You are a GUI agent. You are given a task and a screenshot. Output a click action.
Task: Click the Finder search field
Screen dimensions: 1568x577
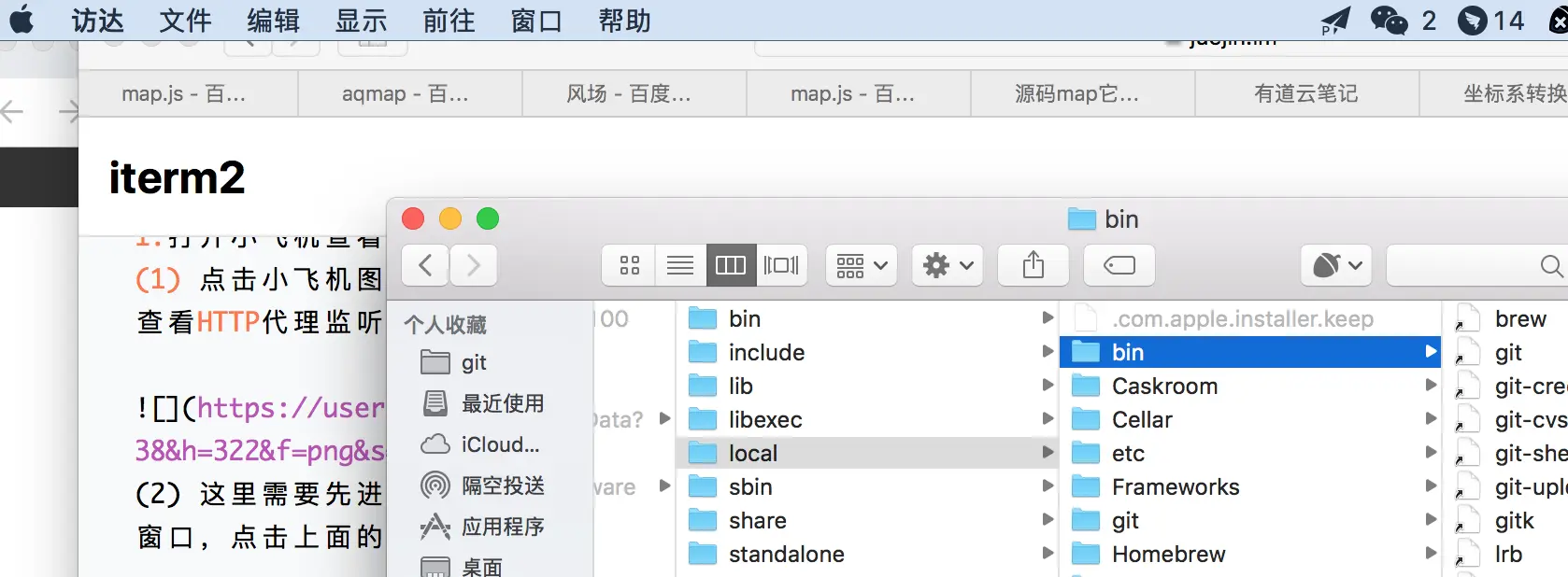pyautogui.click(x=1477, y=266)
